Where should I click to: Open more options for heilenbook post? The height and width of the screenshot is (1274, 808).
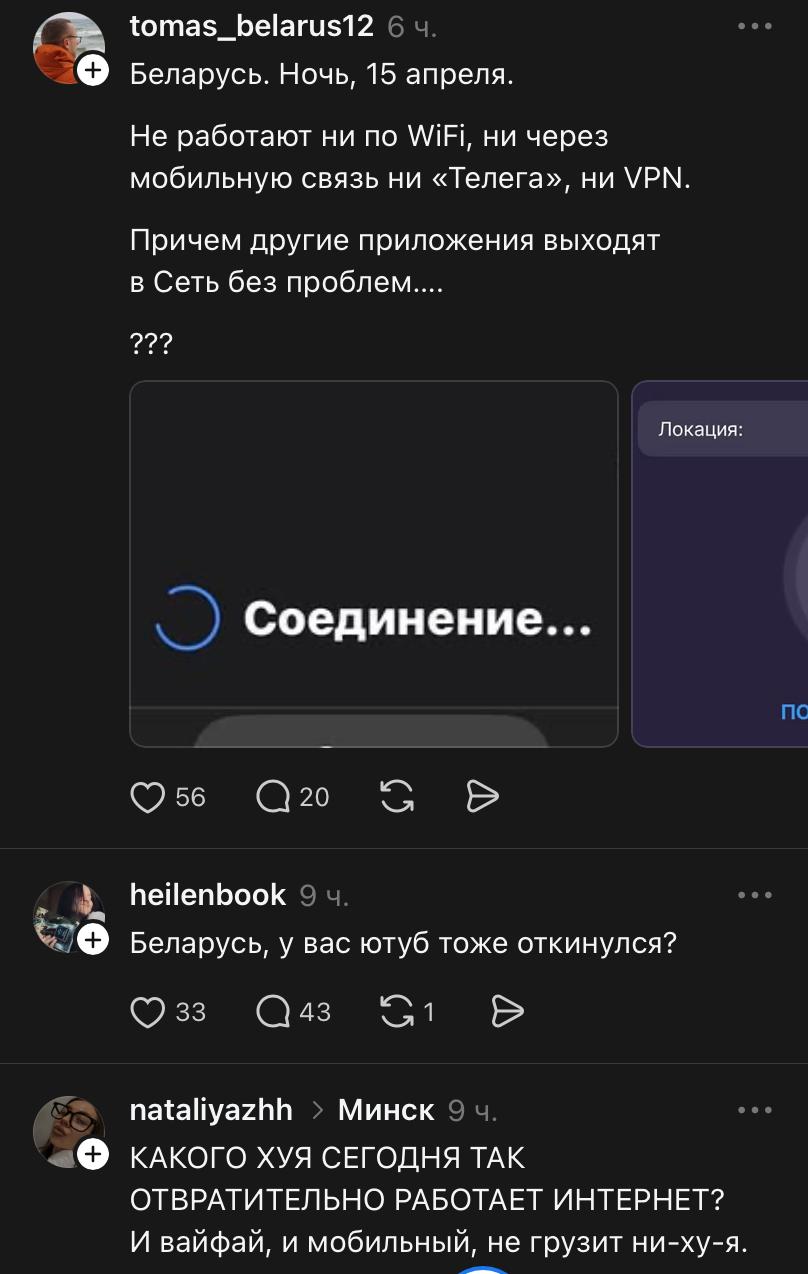click(755, 895)
